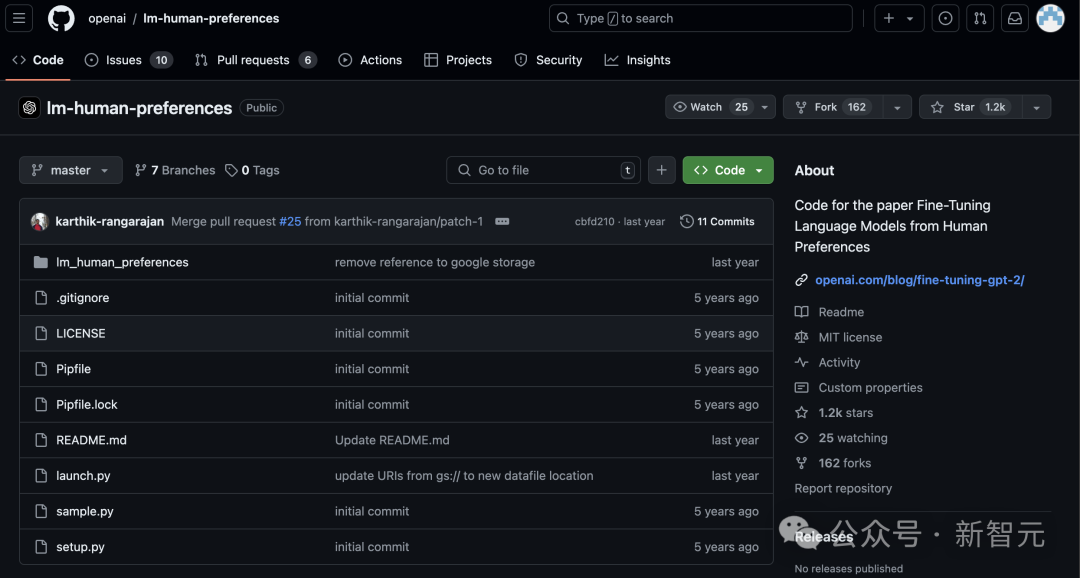The width and height of the screenshot is (1080, 578).
Task: View the 11 Commits history
Action: (x=717, y=221)
